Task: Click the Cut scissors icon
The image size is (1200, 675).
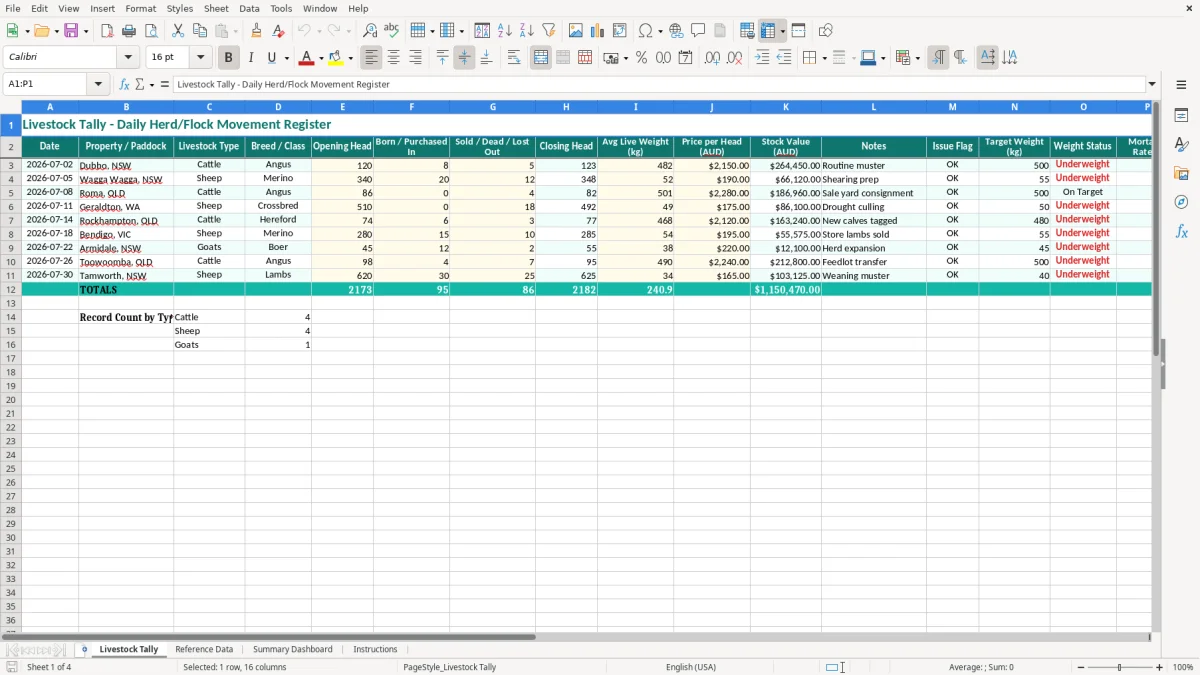Action: pos(178,31)
